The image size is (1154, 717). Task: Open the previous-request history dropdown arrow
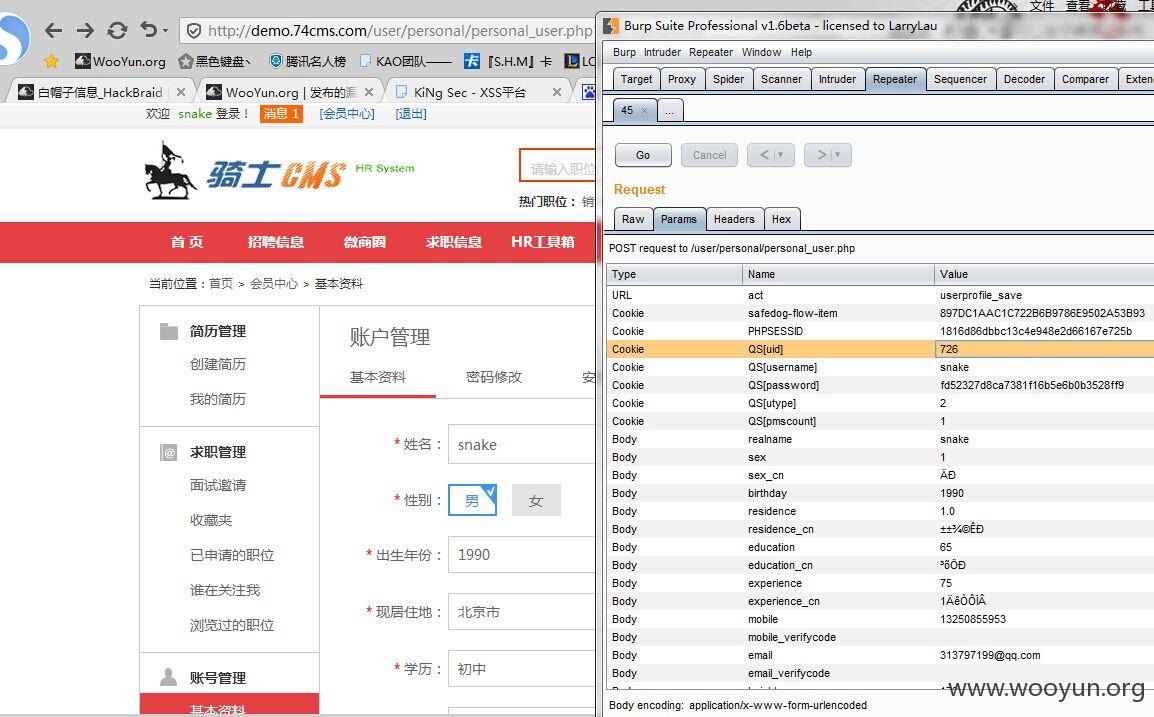(780, 155)
